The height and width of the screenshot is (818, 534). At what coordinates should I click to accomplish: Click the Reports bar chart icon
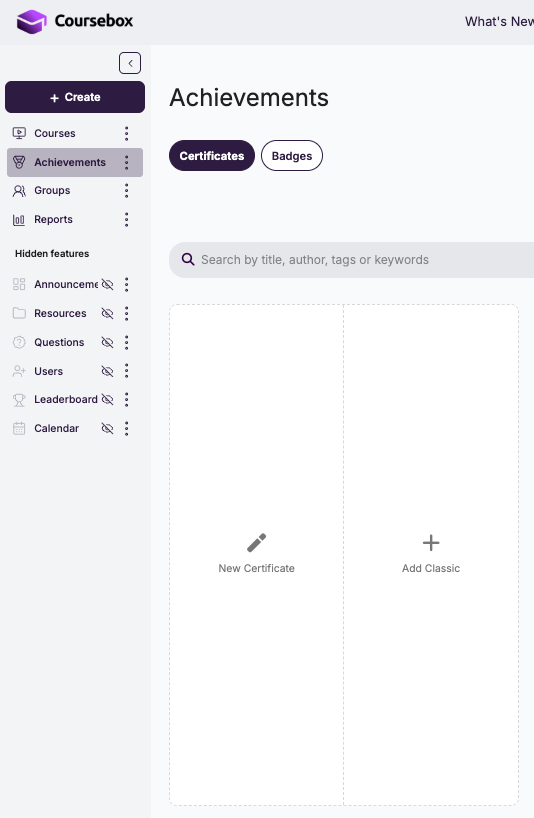coord(19,220)
